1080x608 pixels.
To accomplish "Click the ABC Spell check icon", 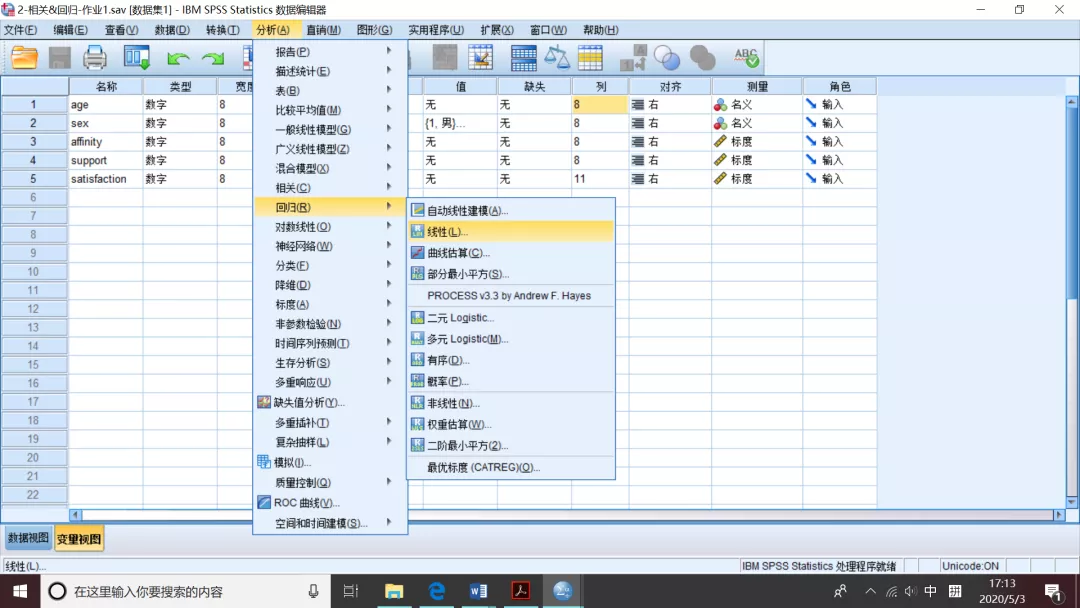I will point(746,58).
